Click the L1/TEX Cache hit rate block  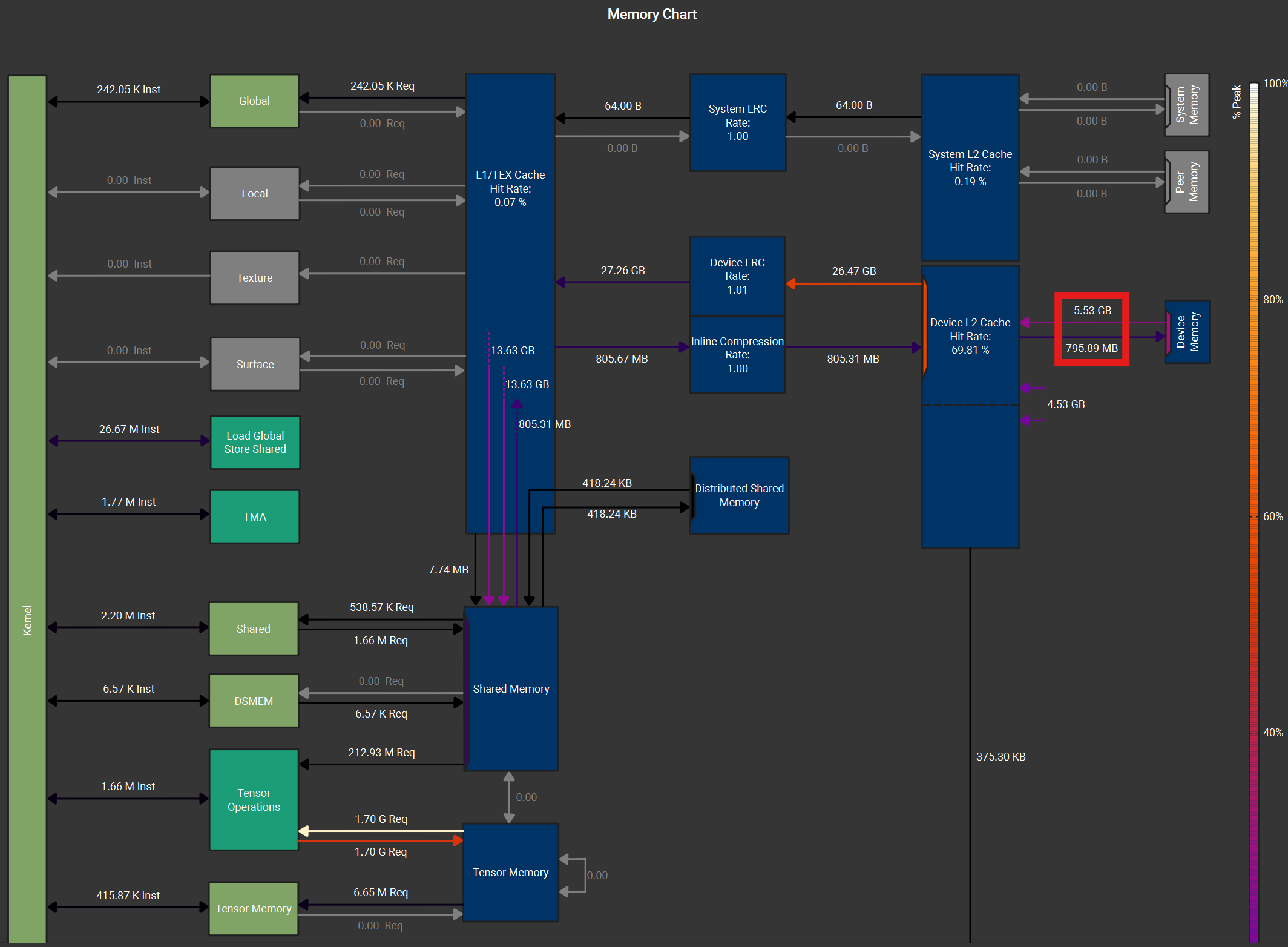click(510, 188)
